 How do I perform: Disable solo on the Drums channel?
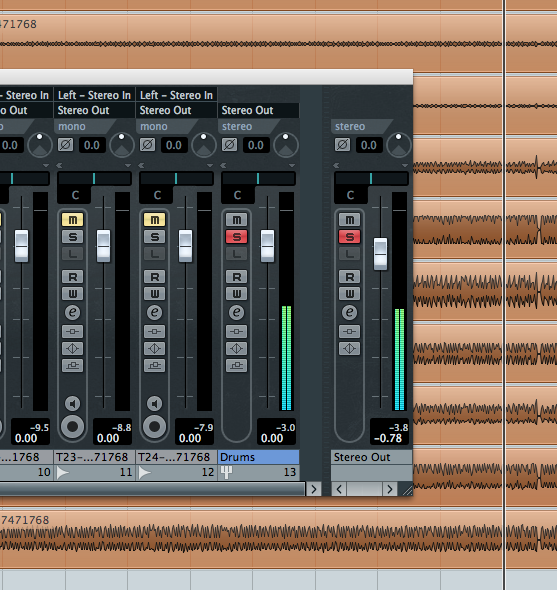pos(237,237)
